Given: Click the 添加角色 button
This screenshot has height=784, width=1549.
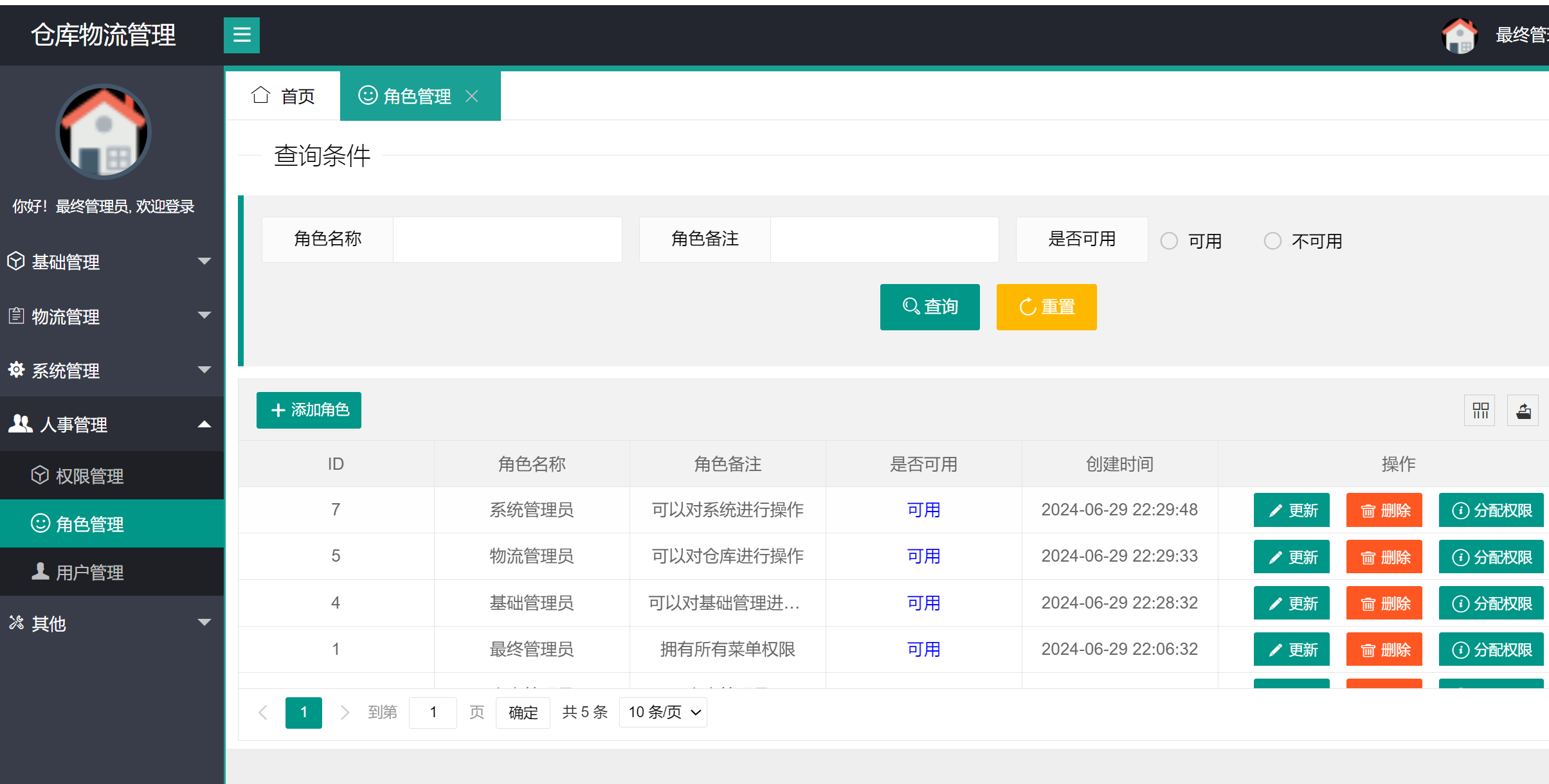Looking at the screenshot, I should click(x=308, y=410).
